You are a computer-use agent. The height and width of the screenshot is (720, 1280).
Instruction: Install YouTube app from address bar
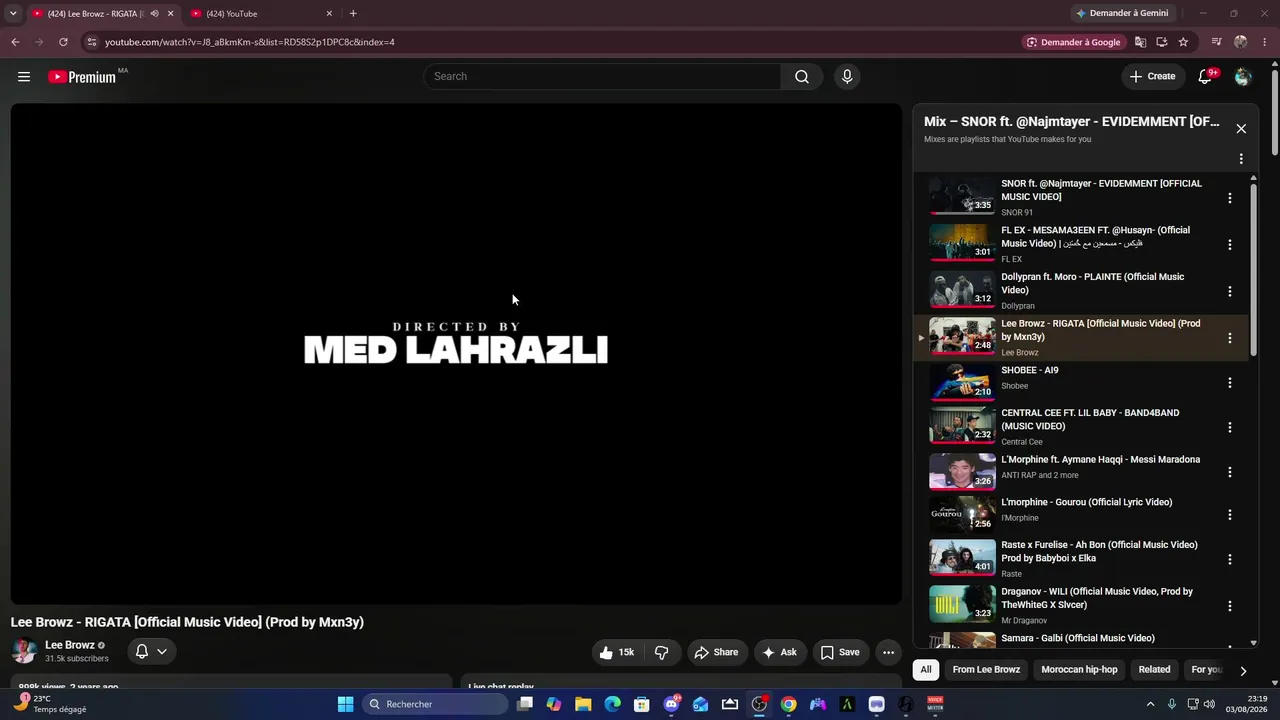tap(1161, 42)
